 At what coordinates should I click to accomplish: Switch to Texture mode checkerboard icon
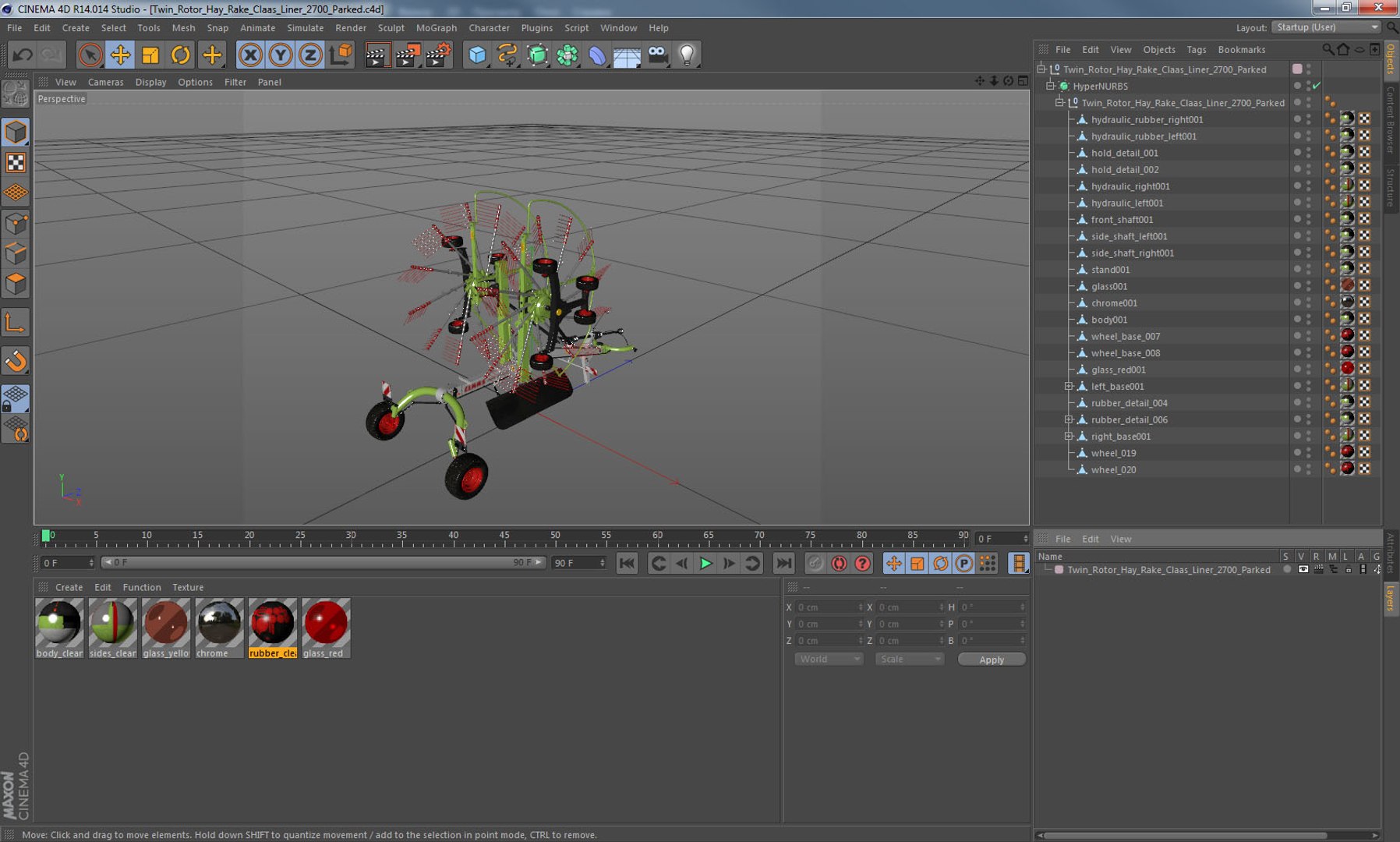(16, 162)
